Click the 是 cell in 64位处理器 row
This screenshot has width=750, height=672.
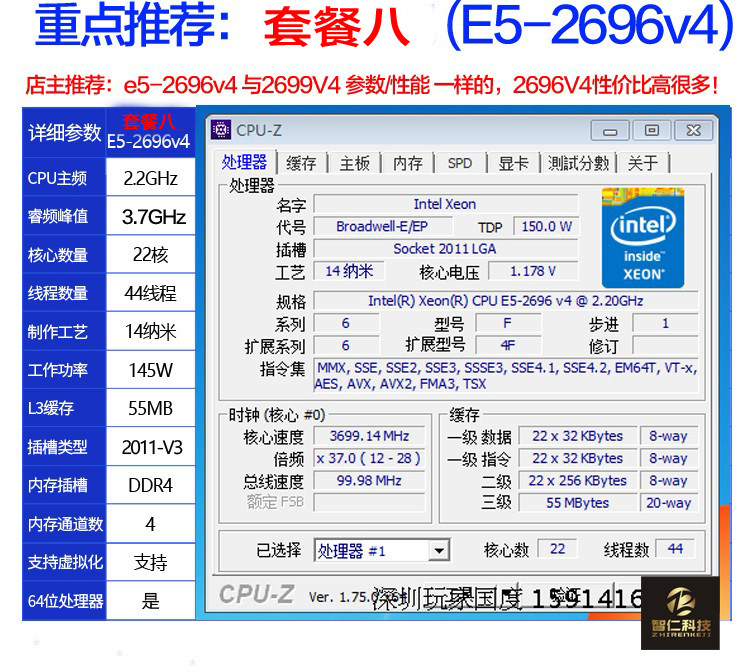(x=150, y=601)
